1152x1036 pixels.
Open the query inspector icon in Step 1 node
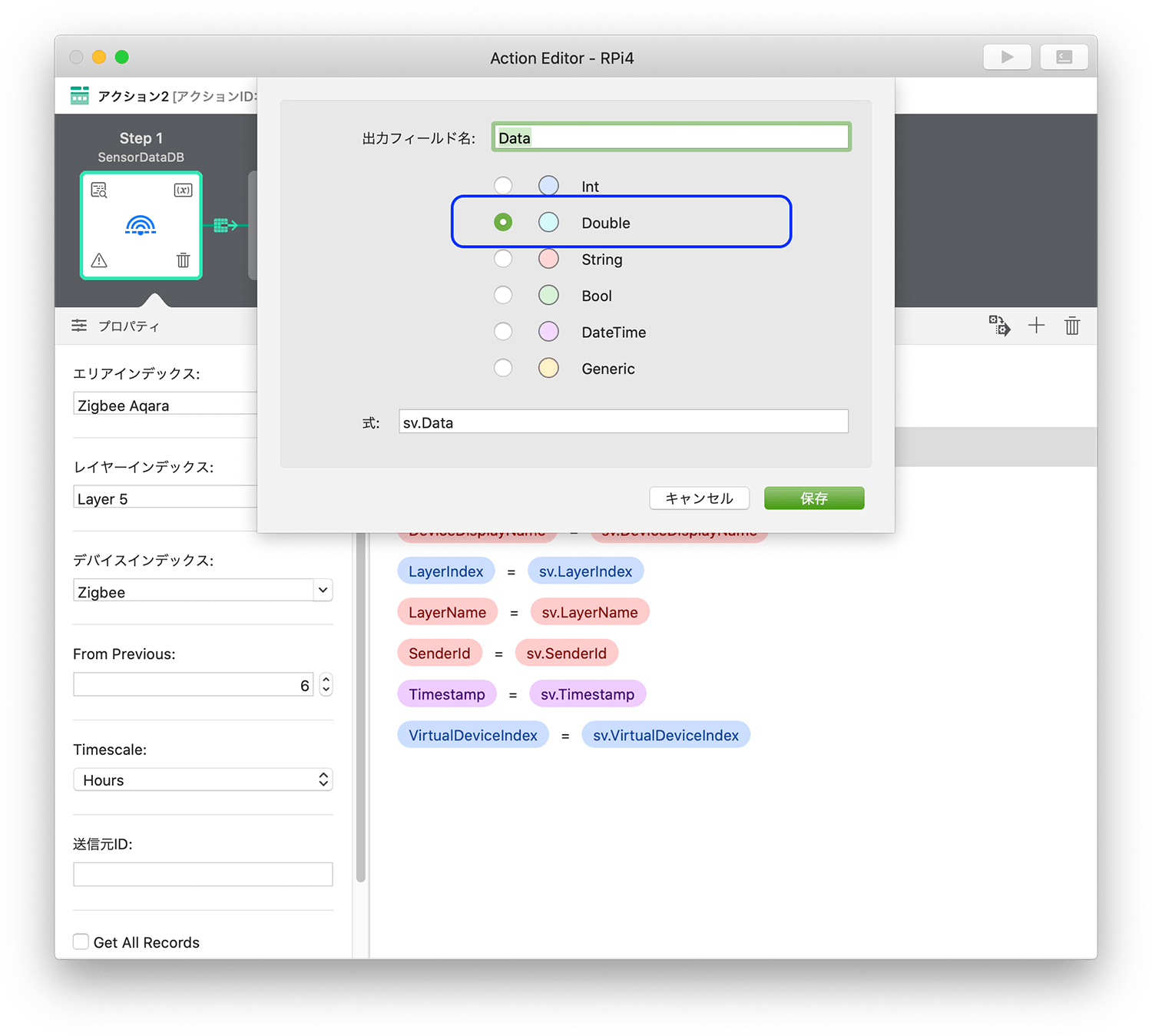(x=99, y=190)
